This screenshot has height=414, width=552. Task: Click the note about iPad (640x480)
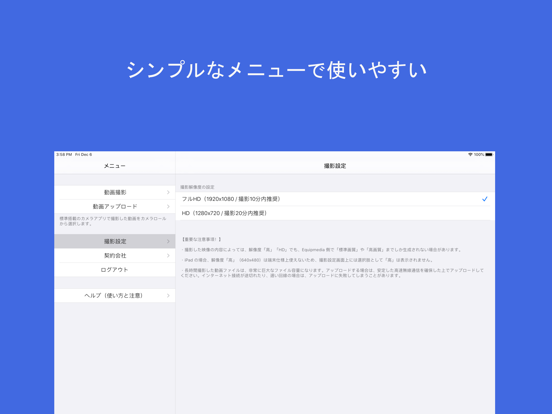[307, 260]
